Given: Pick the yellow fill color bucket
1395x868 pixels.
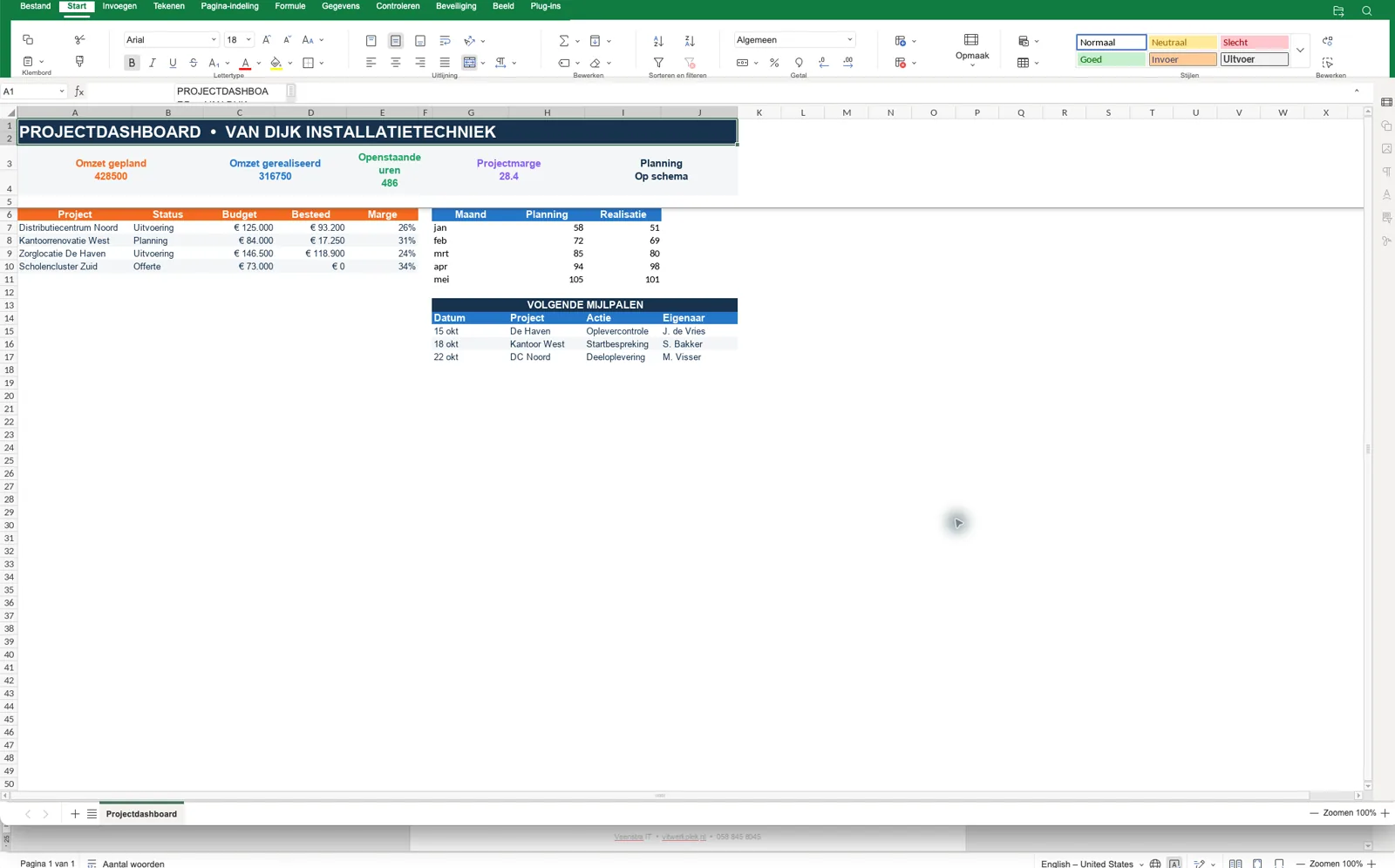Looking at the screenshot, I should click(276, 63).
